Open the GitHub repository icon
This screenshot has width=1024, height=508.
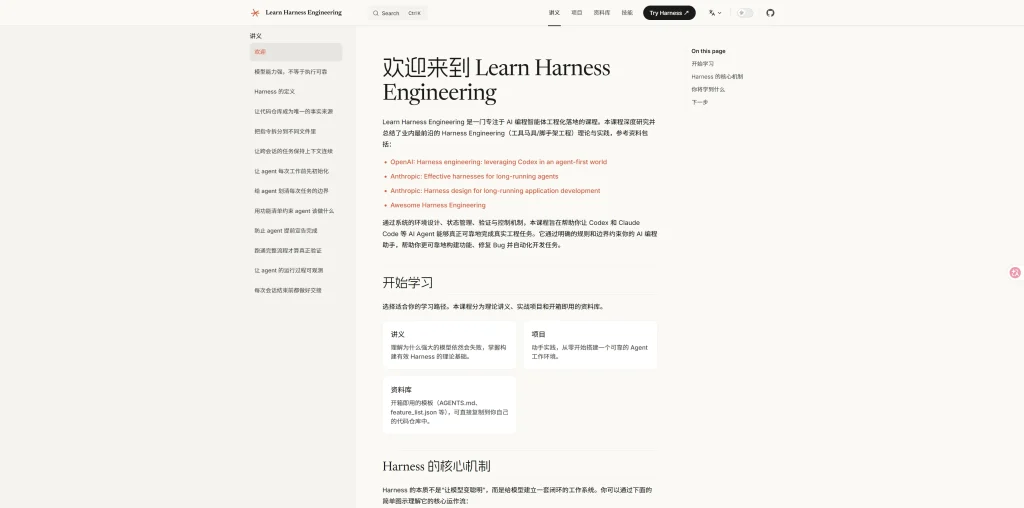(770, 13)
